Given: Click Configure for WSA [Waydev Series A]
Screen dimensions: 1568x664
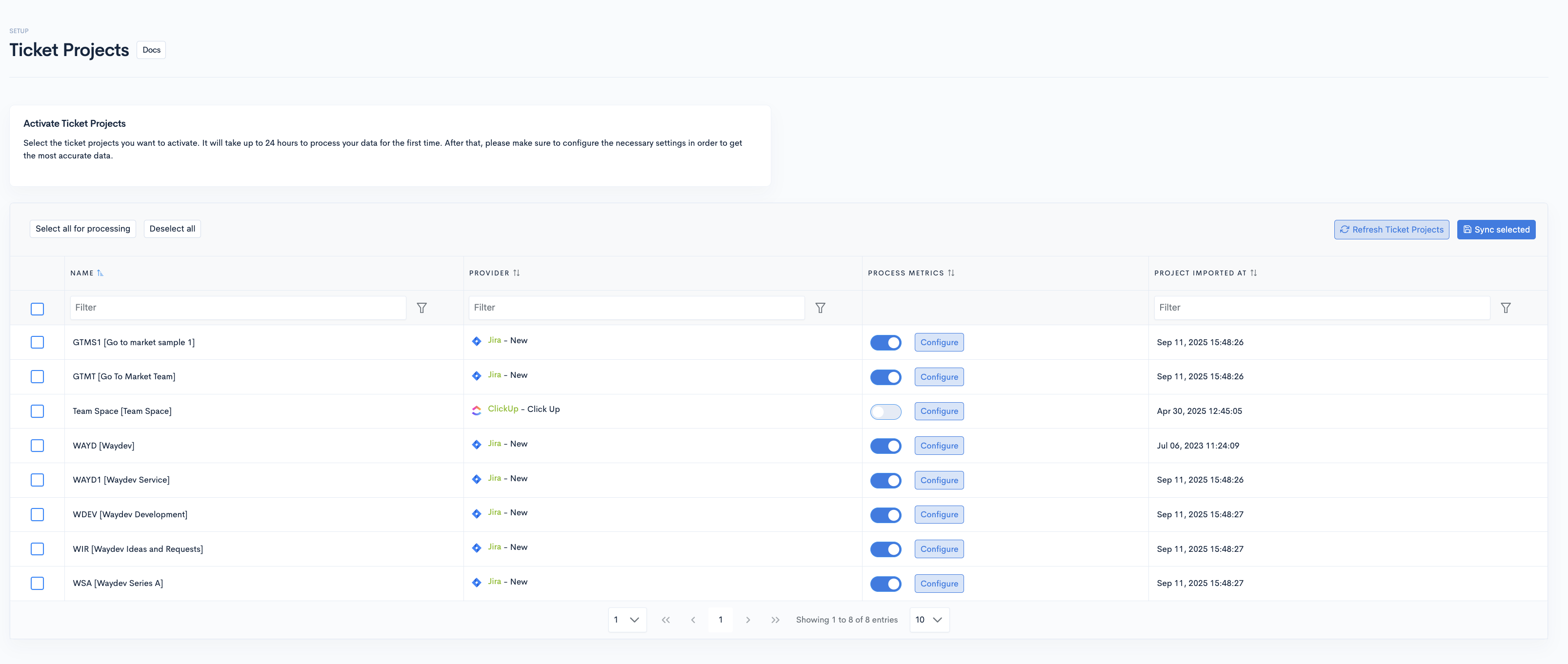Looking at the screenshot, I should pyautogui.click(x=939, y=583).
